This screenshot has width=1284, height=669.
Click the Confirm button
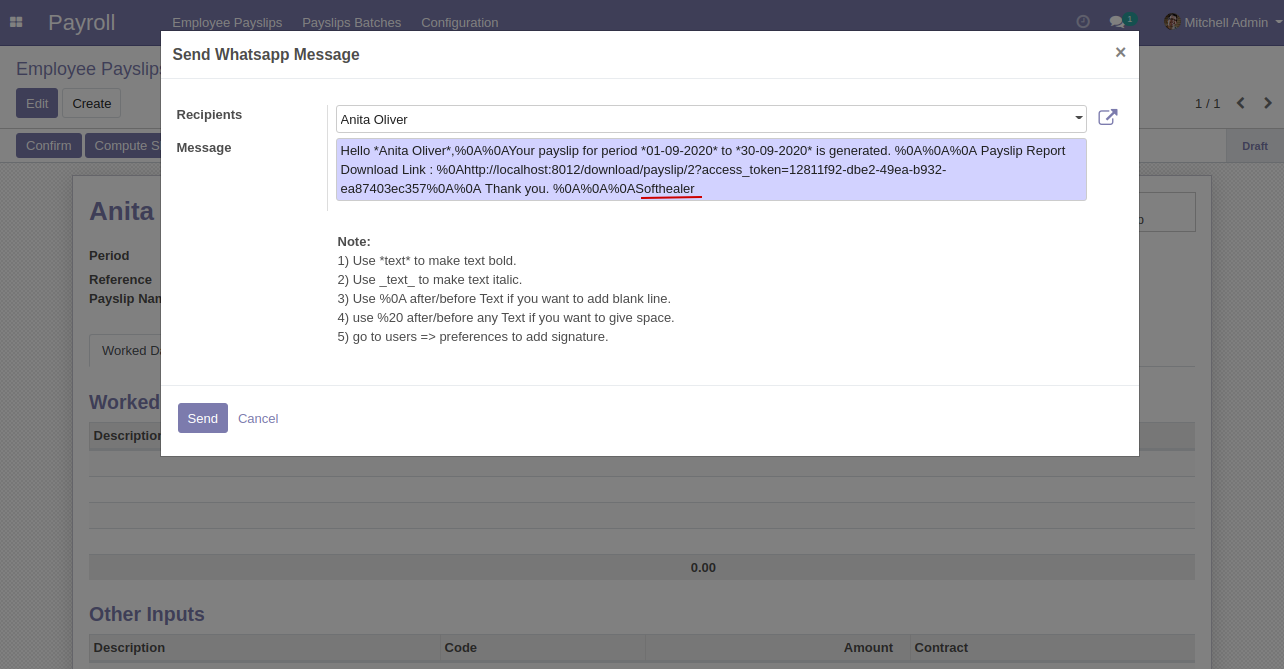tap(49, 145)
